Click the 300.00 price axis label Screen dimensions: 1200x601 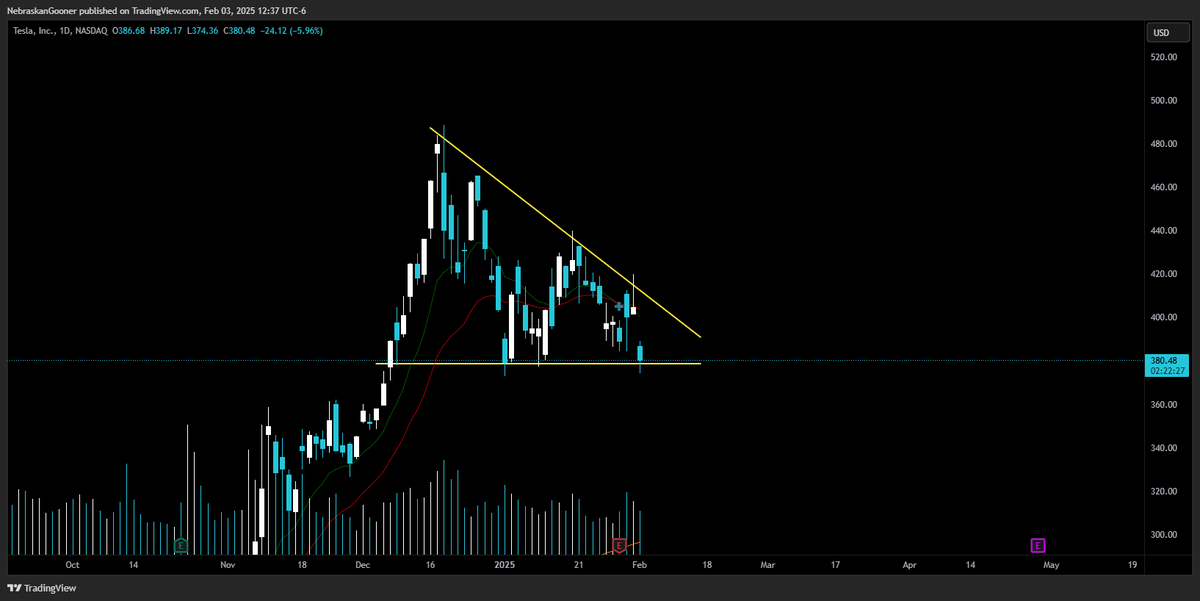coord(1163,535)
